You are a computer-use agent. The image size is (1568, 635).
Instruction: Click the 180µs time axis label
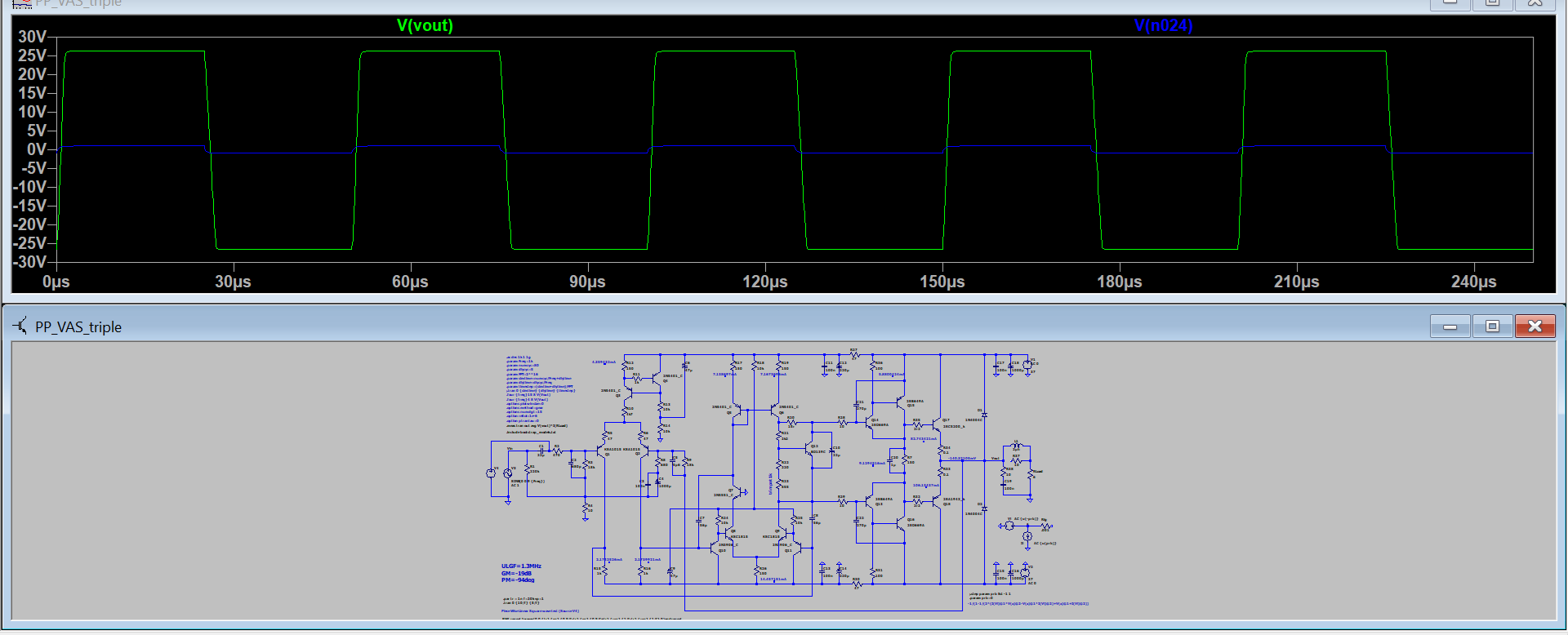pyautogui.click(x=1120, y=282)
